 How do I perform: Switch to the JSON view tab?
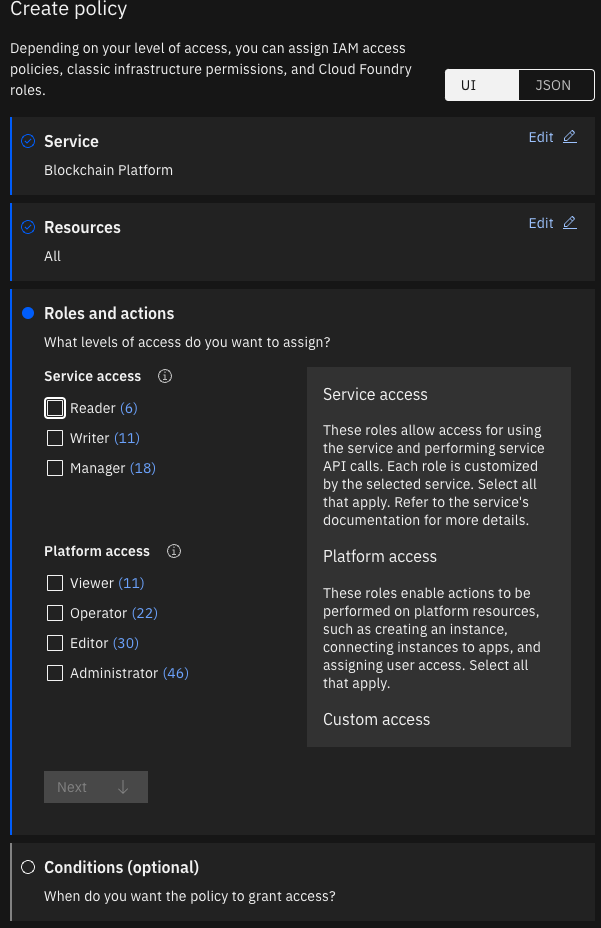coord(553,85)
